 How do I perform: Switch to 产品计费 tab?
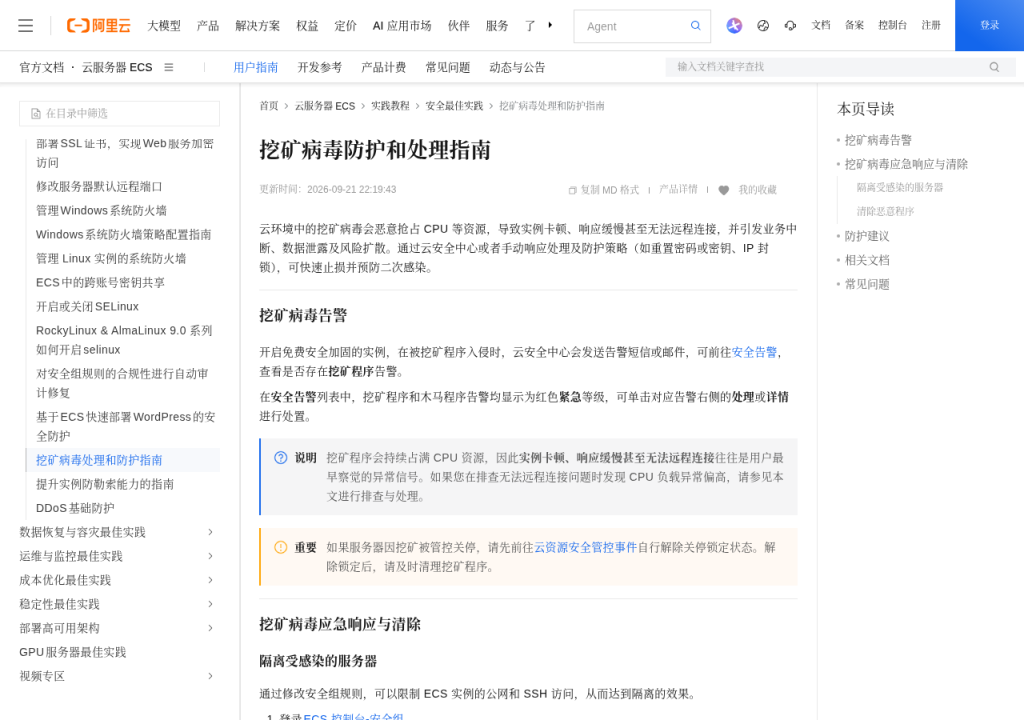point(383,67)
